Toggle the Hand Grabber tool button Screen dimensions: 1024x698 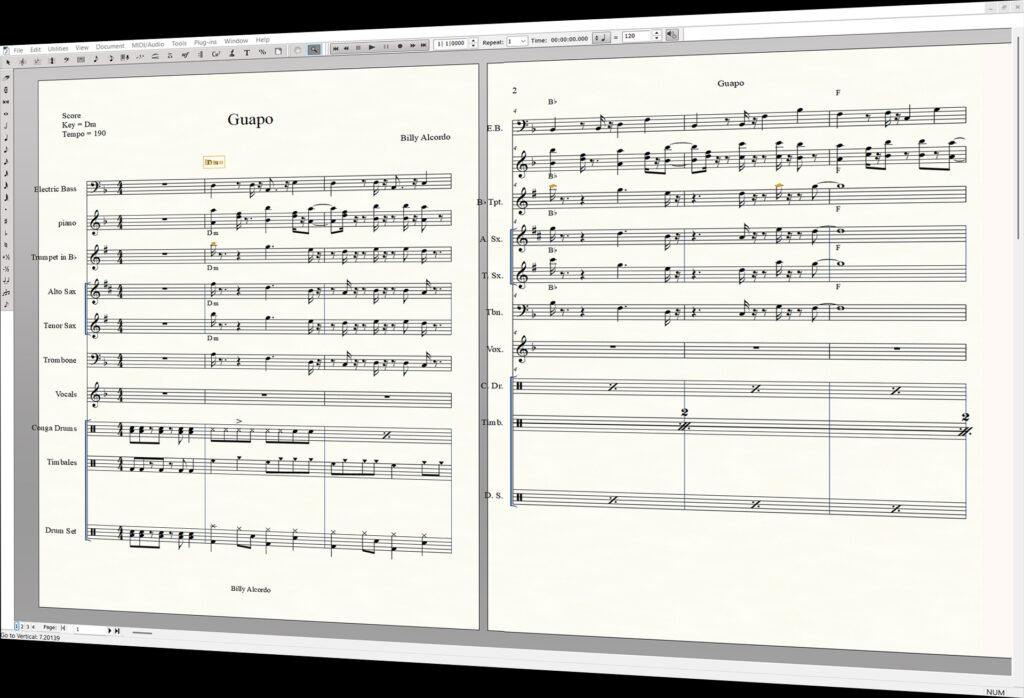pos(297,50)
